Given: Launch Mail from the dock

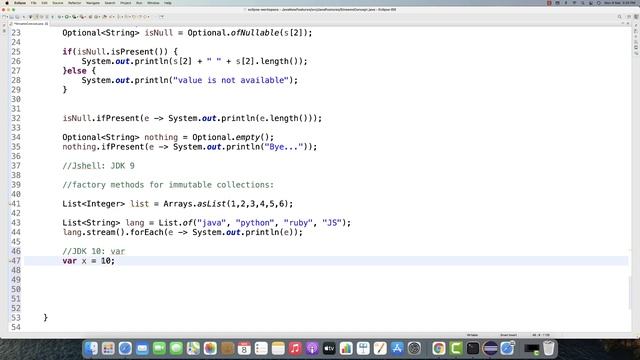Looking at the screenshot, I should pyautogui.click(x=142, y=348).
